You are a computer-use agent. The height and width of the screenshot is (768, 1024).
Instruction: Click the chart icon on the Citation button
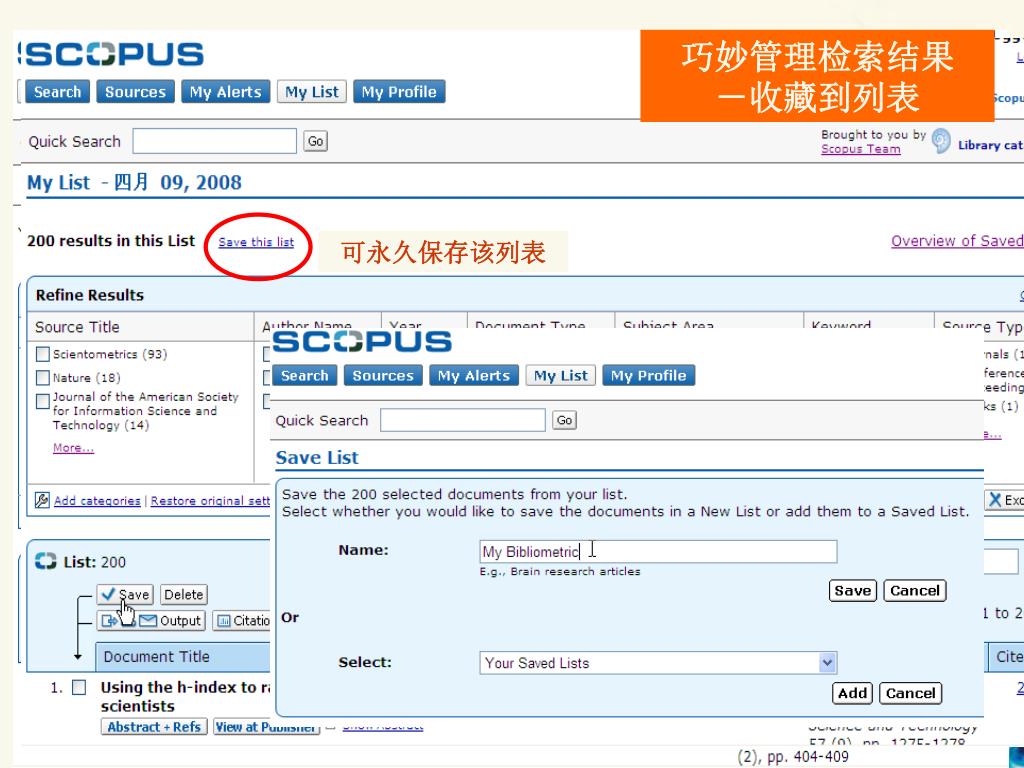224,620
